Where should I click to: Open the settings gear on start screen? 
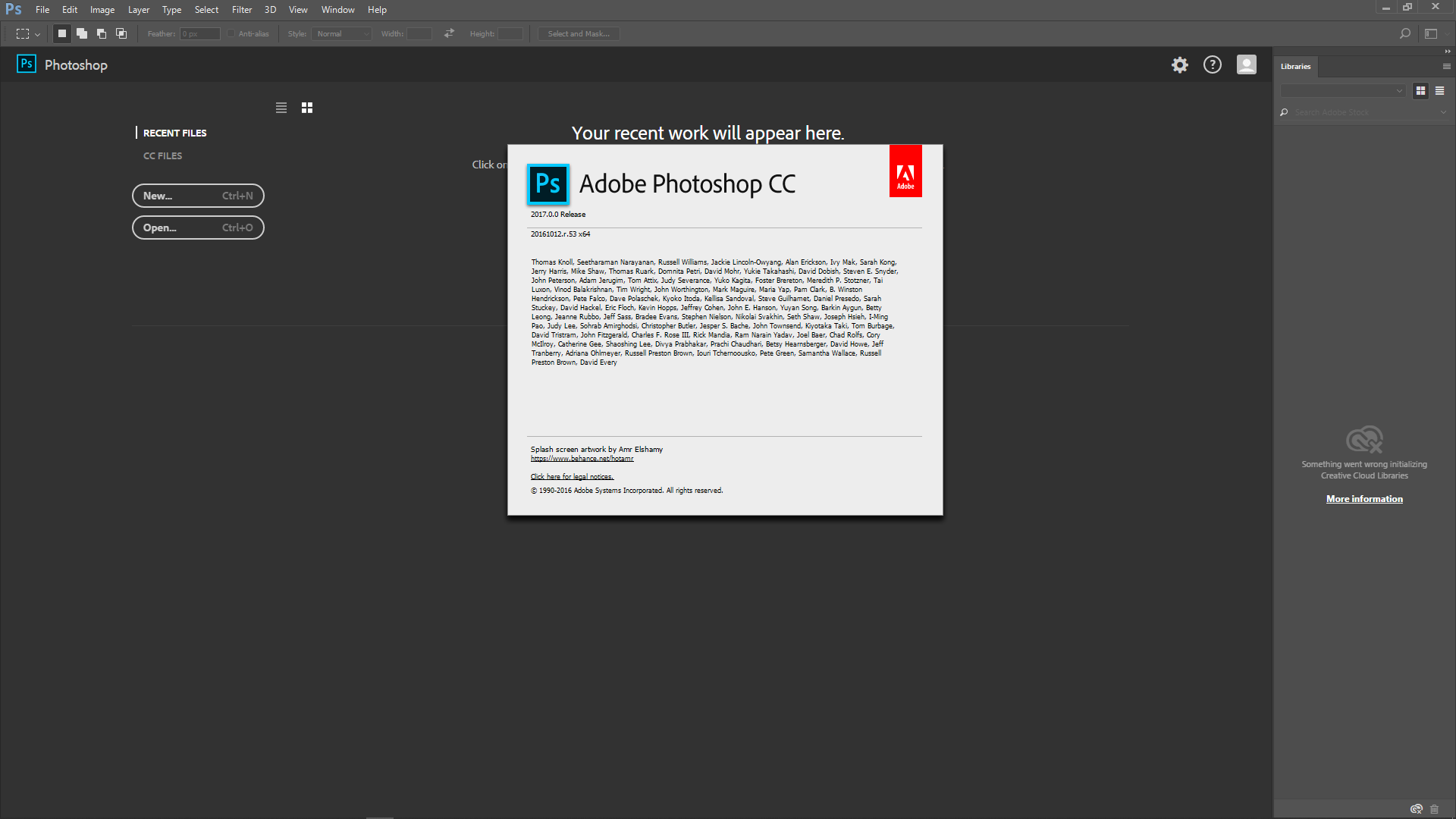coord(1180,65)
